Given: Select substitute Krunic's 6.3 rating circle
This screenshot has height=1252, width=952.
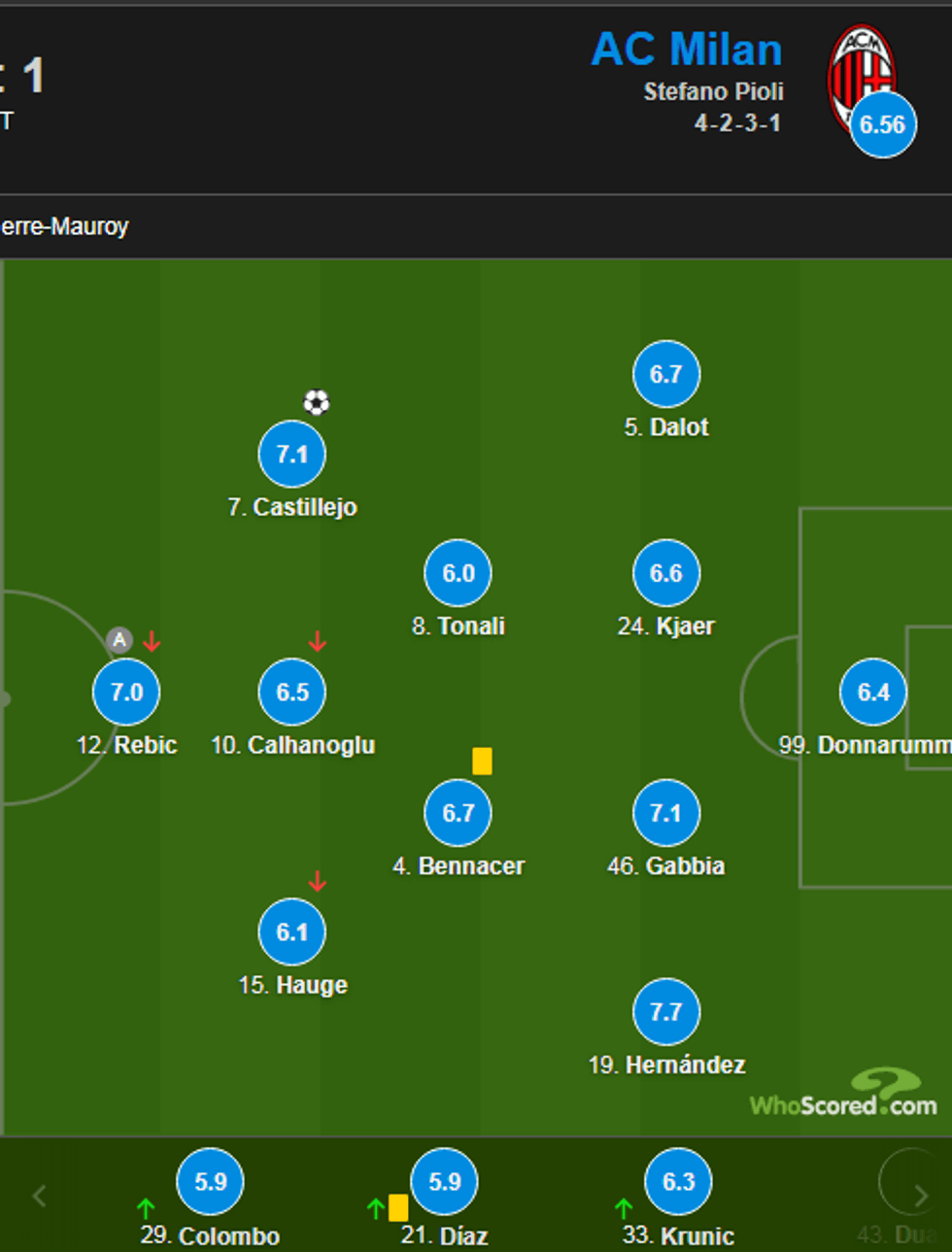Looking at the screenshot, I should [678, 1181].
